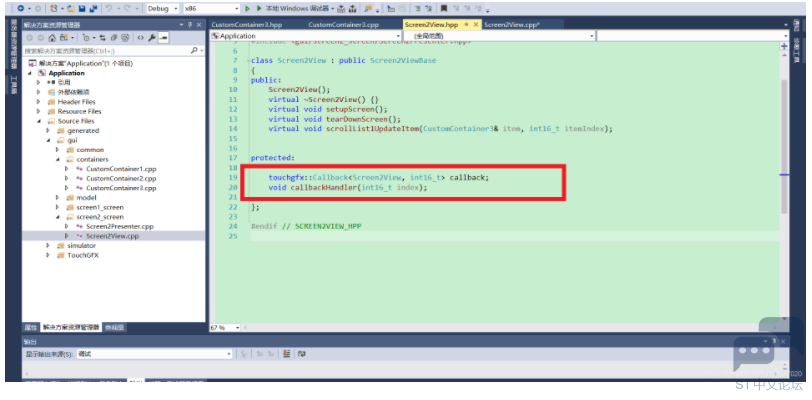
Task: Click the '#endif // SCREEN2VIEW_HPP' line
Action: [306, 226]
